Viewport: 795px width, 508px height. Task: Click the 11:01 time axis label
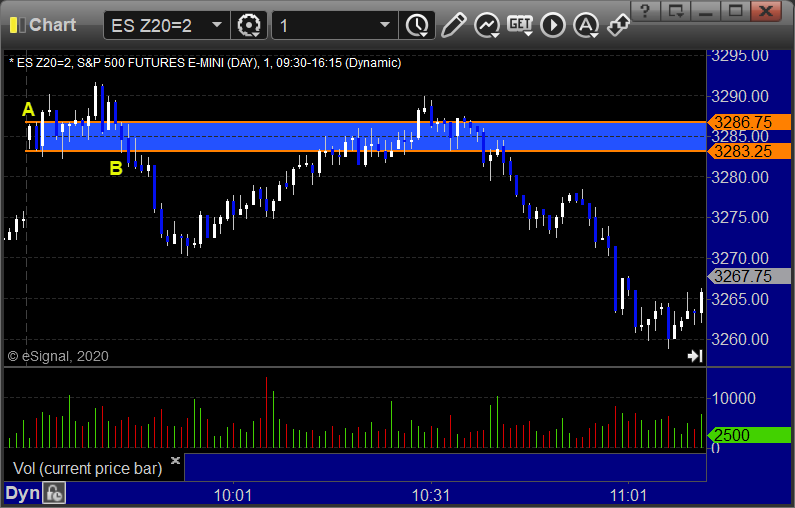click(x=628, y=495)
